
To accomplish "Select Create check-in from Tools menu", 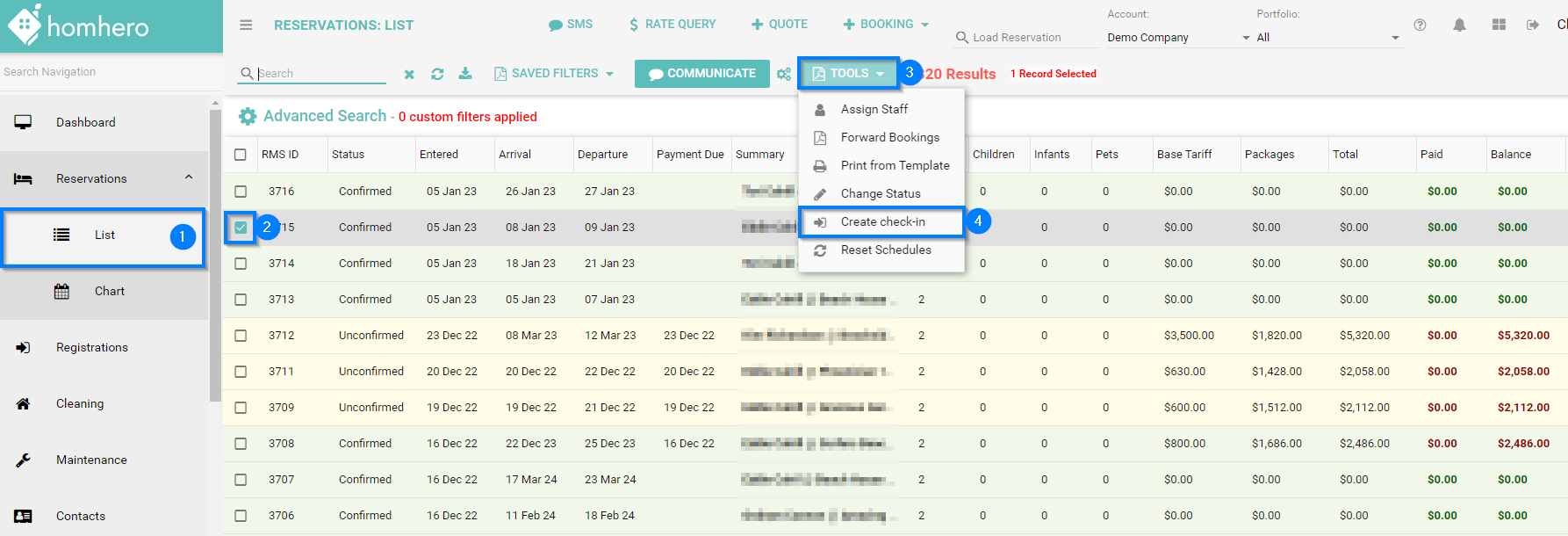I will click(x=882, y=222).
